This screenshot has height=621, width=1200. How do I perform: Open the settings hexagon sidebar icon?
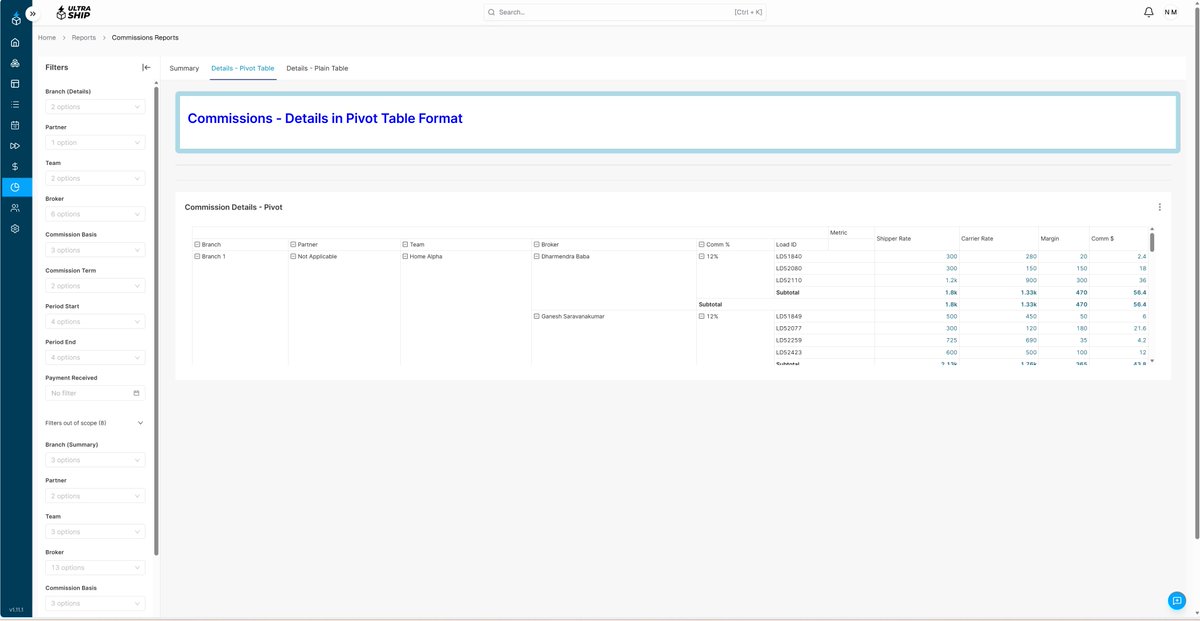(15, 228)
